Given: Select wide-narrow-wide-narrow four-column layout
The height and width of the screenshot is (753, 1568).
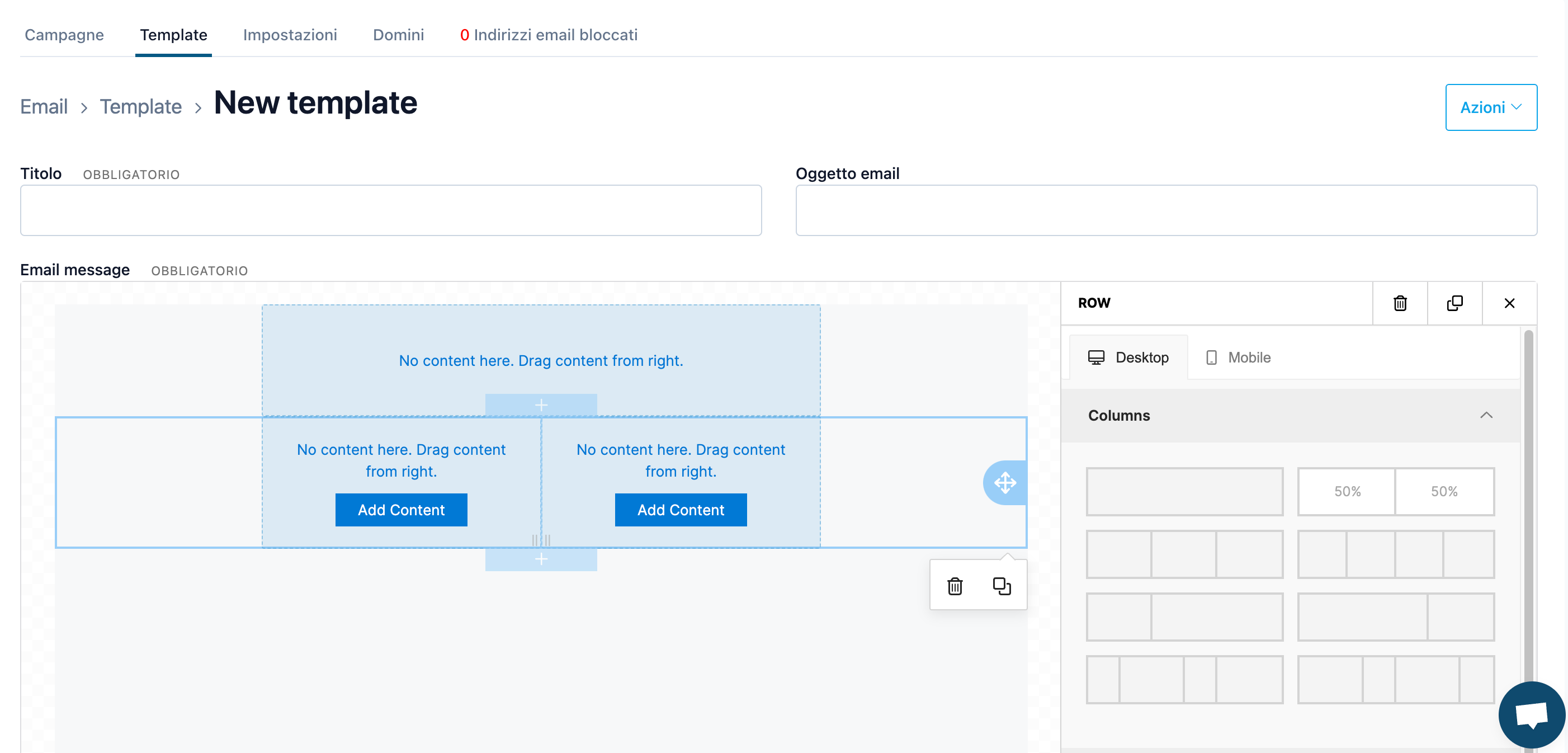Looking at the screenshot, I should tap(1396, 680).
